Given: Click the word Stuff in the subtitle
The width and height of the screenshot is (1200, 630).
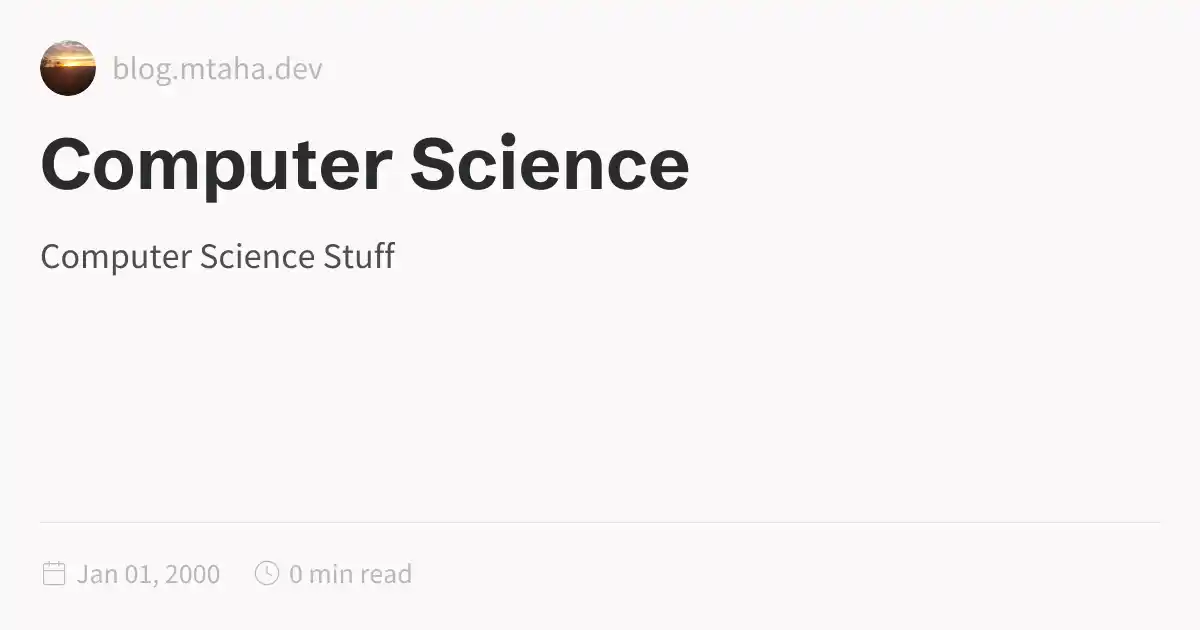Looking at the screenshot, I should (359, 257).
